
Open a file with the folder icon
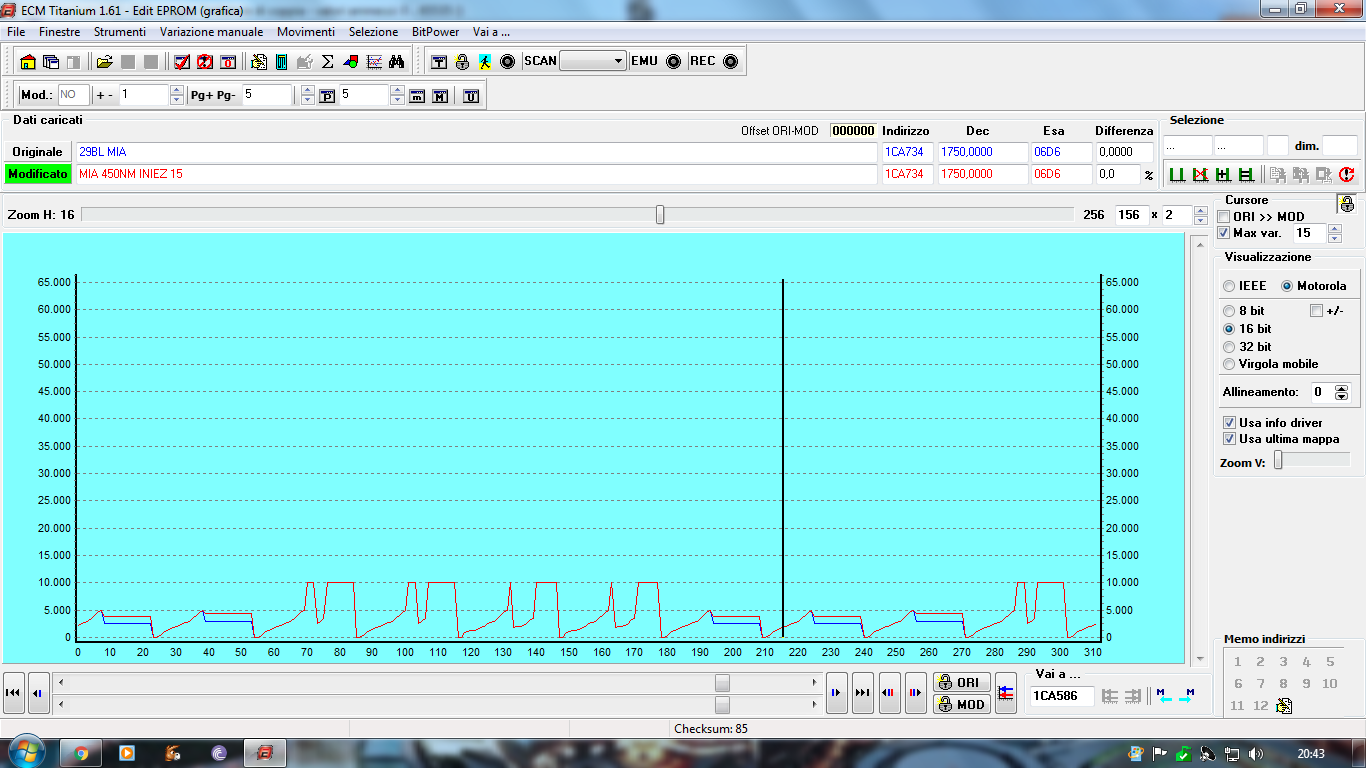104,61
